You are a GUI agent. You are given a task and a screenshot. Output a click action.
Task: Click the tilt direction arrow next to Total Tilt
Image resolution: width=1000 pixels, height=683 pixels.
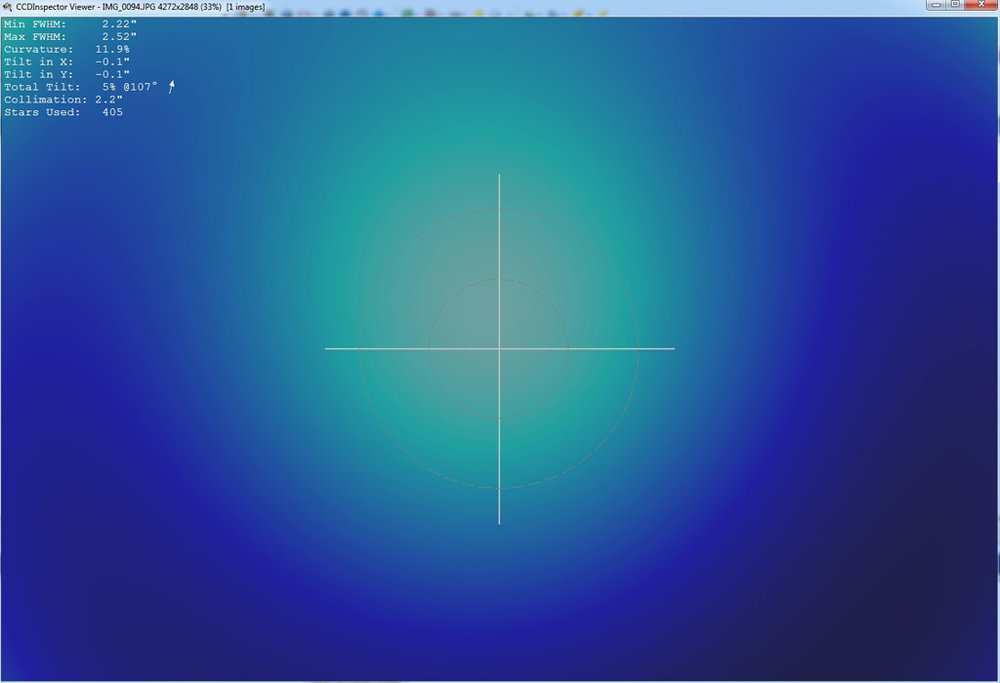(170, 87)
